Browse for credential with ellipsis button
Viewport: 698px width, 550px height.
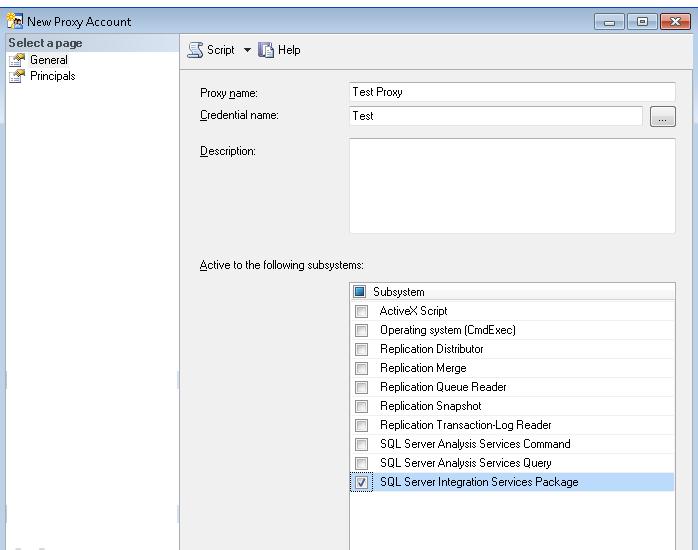662,117
